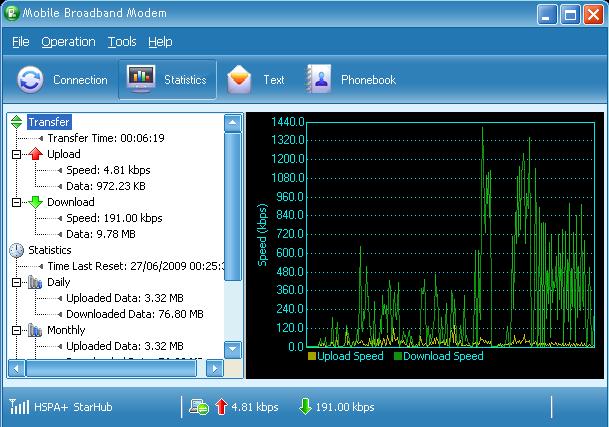
Task: Click the tree scroll right arrow
Action: pyautogui.click(x=215, y=368)
